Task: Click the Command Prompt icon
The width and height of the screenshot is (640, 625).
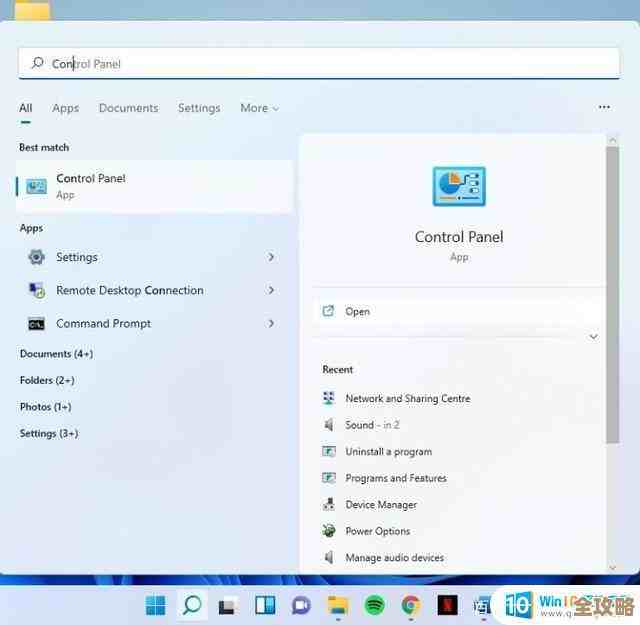Action: [36, 324]
